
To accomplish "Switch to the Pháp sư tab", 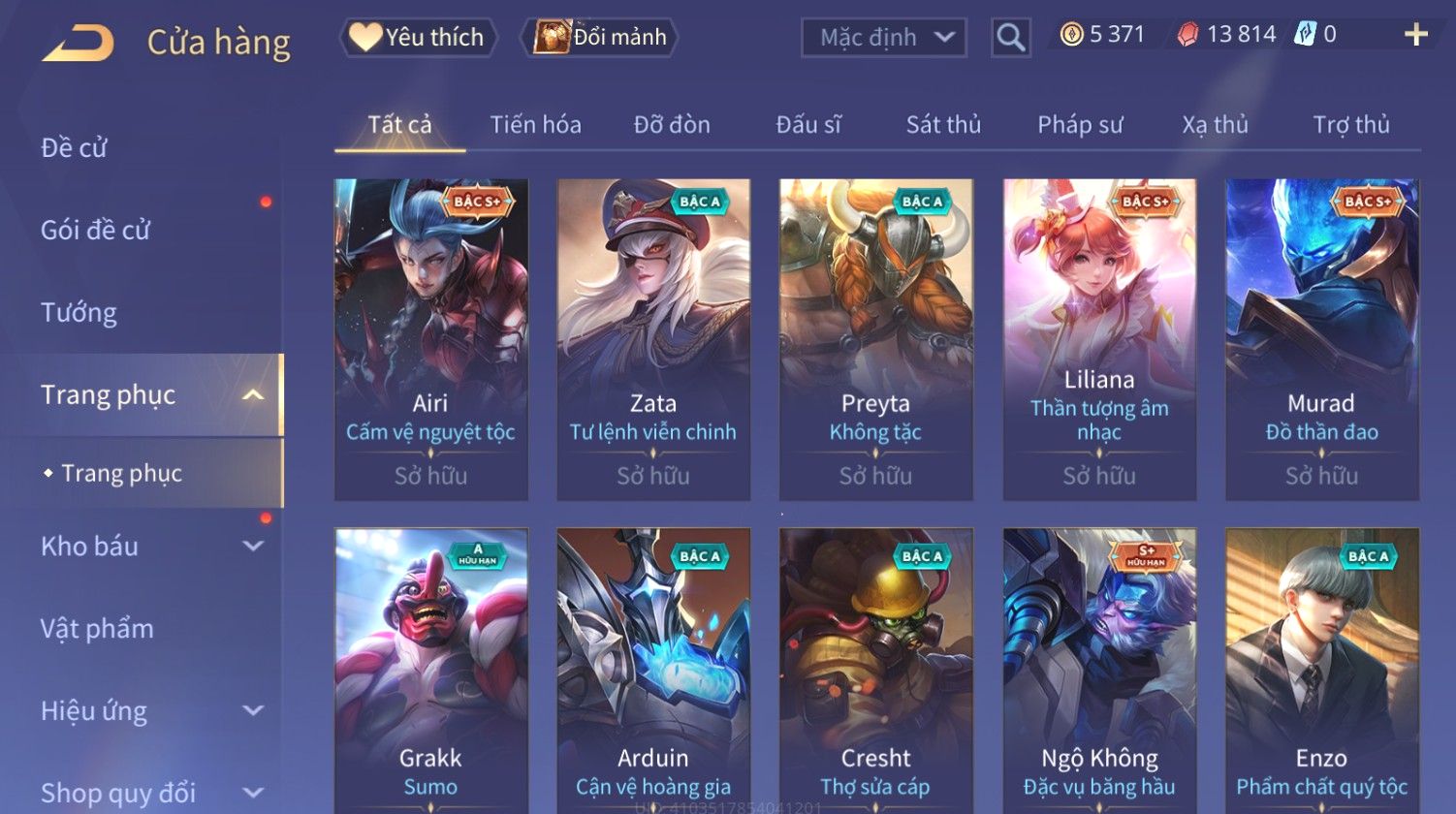I will coord(1080,125).
